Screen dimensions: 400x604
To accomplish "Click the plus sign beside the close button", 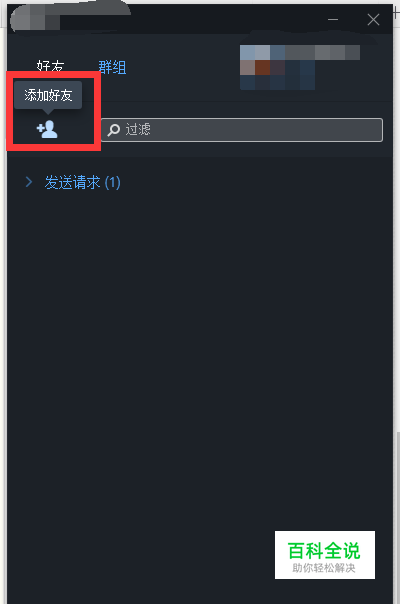I will (397, 14).
